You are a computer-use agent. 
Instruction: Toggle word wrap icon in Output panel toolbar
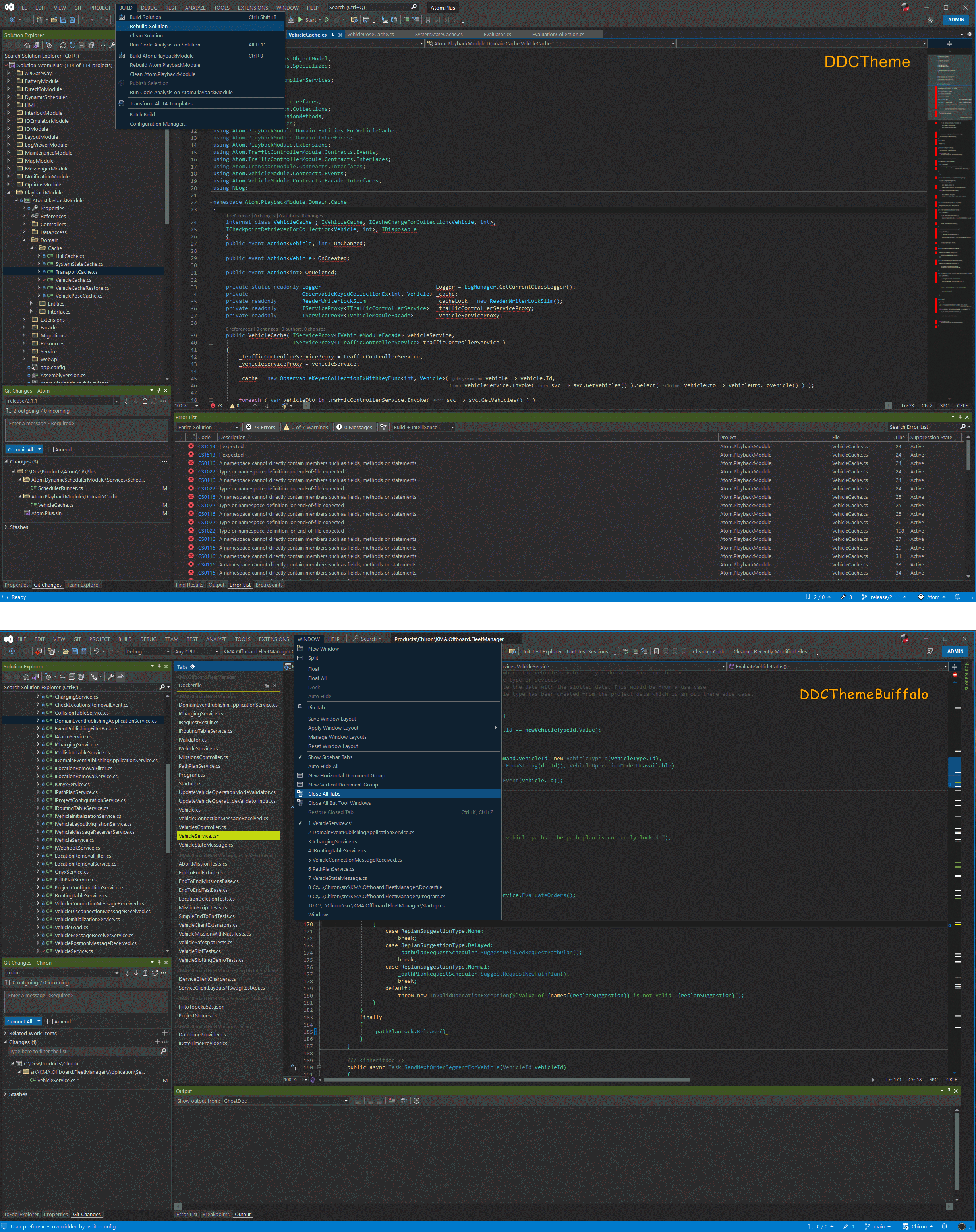click(x=404, y=1101)
